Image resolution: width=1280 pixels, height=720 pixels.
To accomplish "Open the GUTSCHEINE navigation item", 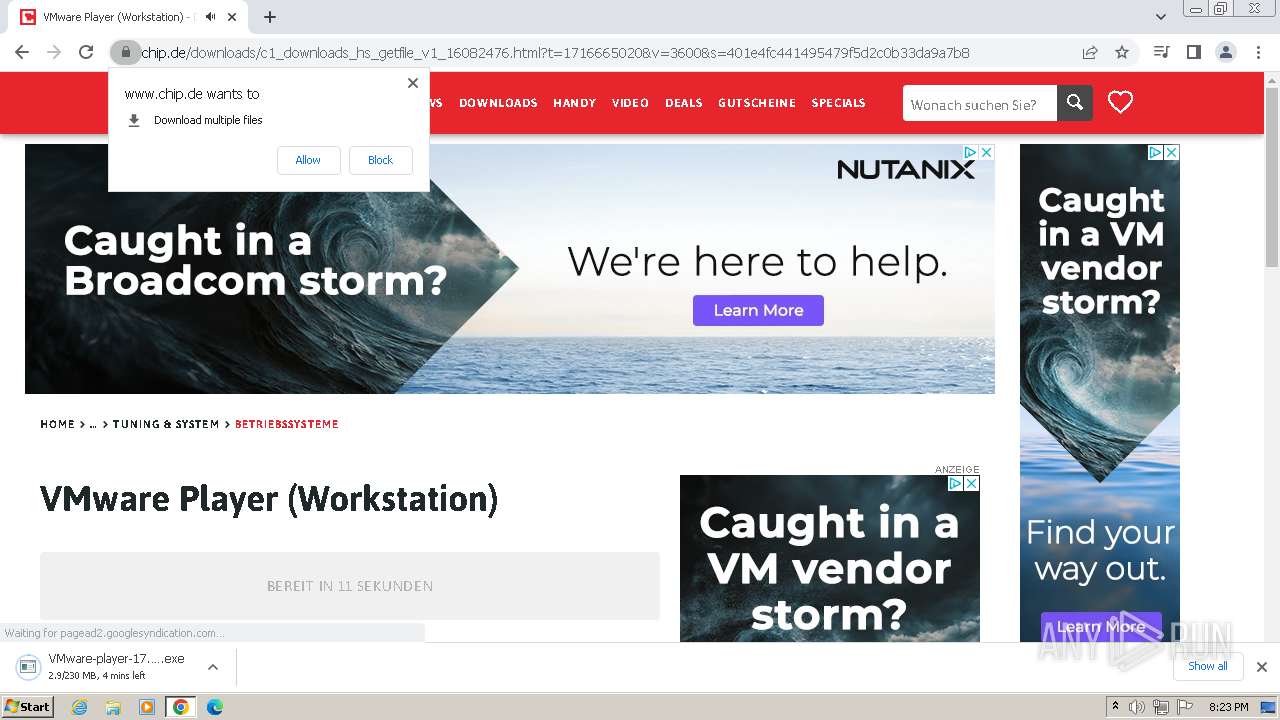I will pyautogui.click(x=757, y=103).
